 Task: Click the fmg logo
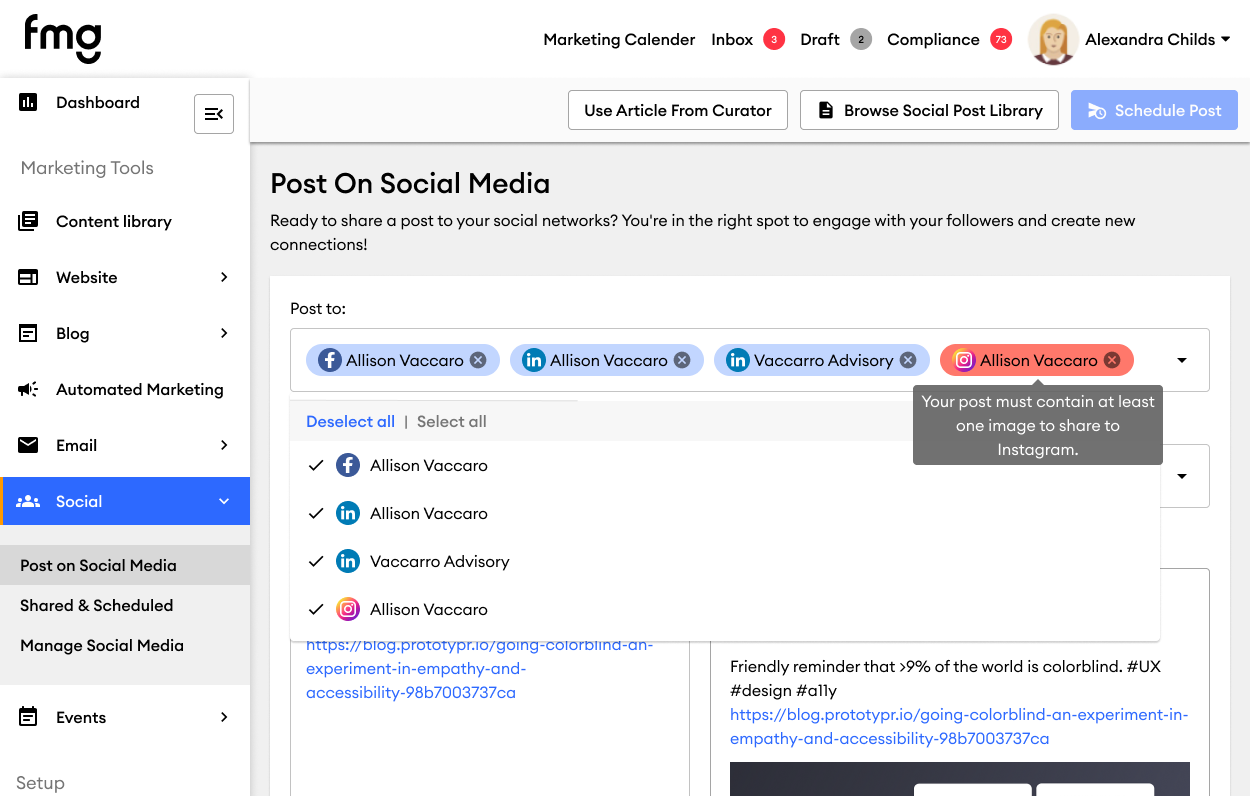pyautogui.click(x=63, y=39)
